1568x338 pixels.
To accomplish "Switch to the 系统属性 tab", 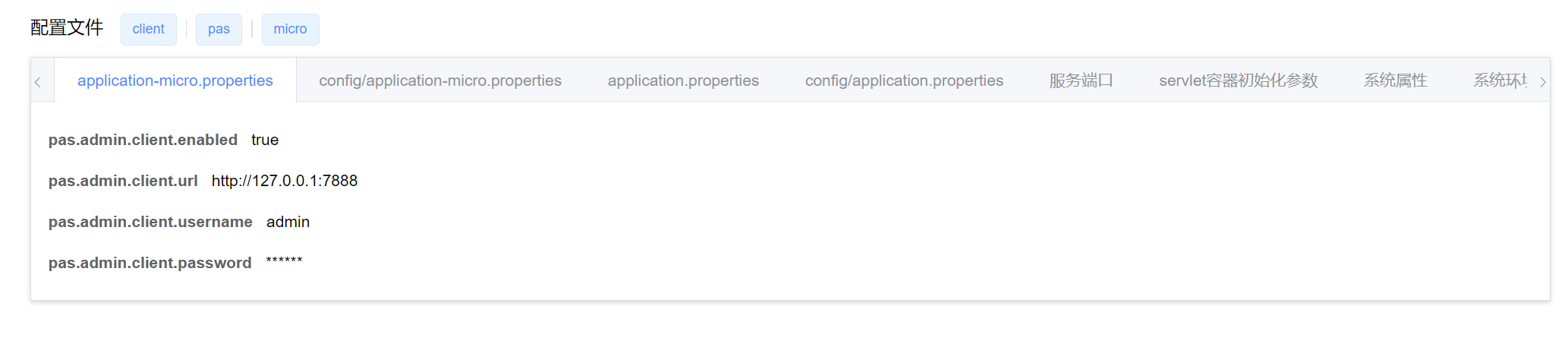I will click(x=1395, y=81).
